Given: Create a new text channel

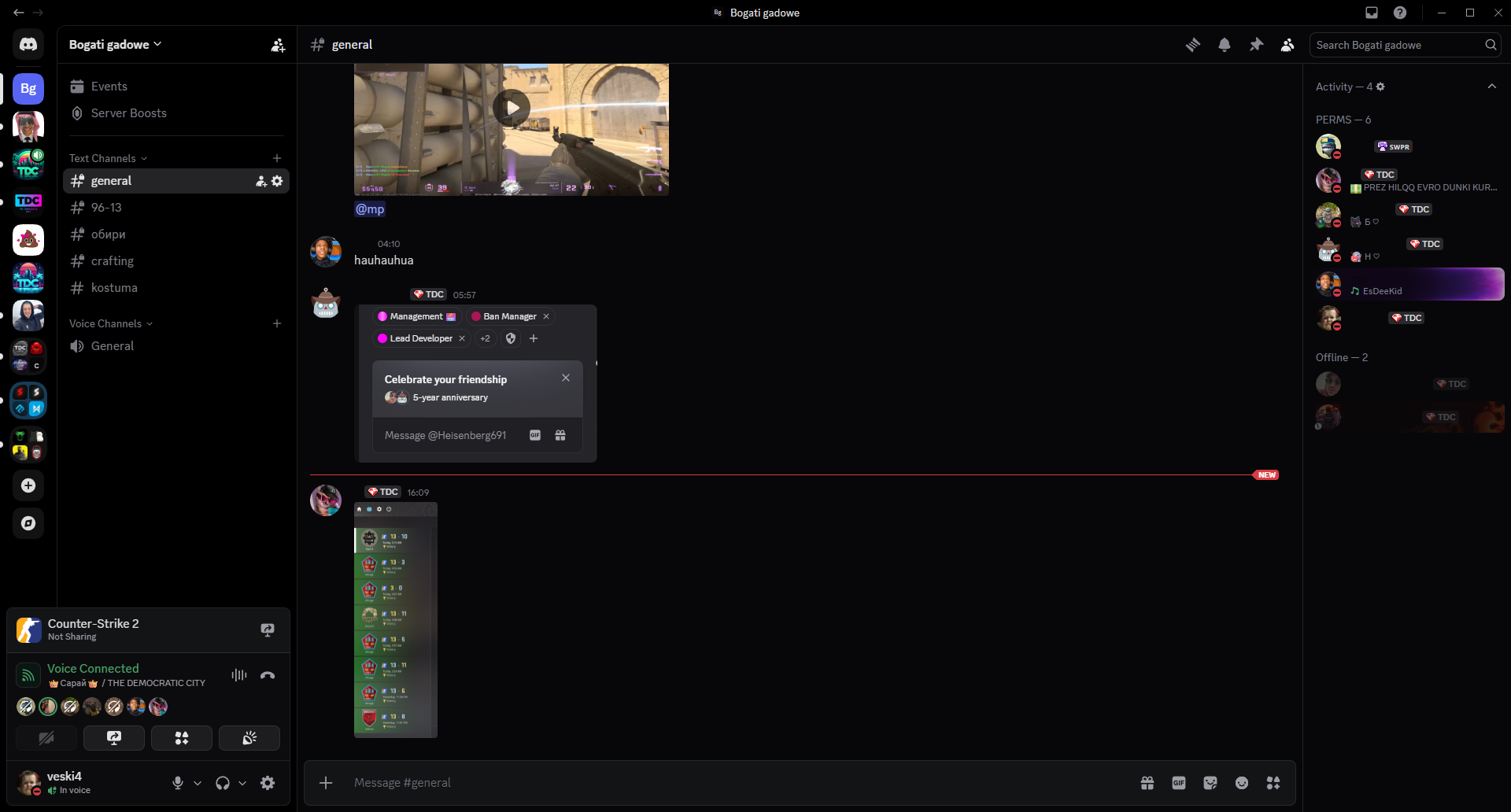Looking at the screenshot, I should pyautogui.click(x=277, y=158).
